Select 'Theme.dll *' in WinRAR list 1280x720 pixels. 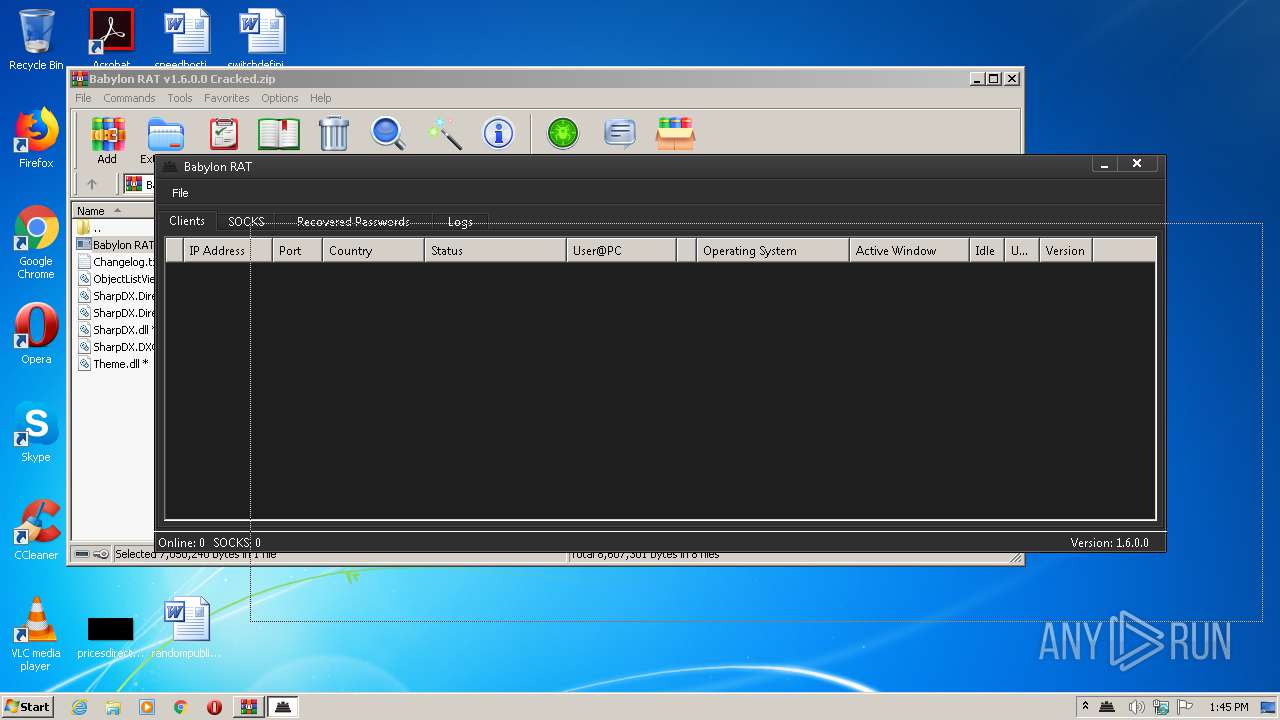(x=113, y=364)
